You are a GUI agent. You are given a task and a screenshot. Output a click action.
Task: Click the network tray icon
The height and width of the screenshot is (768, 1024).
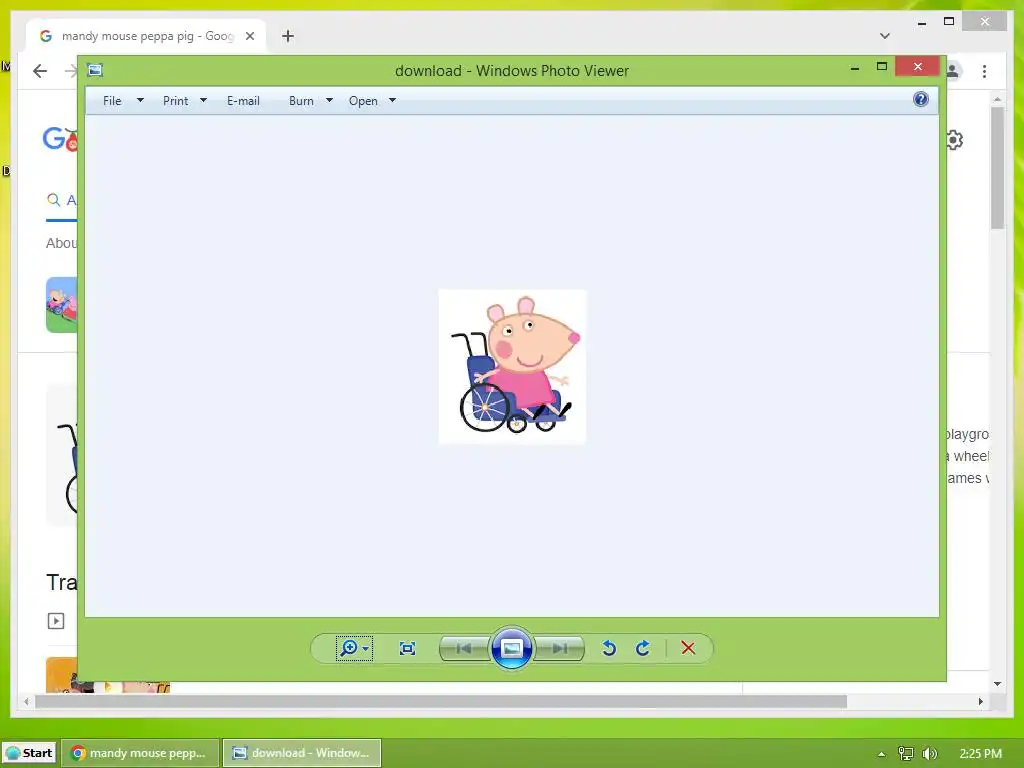coord(906,754)
